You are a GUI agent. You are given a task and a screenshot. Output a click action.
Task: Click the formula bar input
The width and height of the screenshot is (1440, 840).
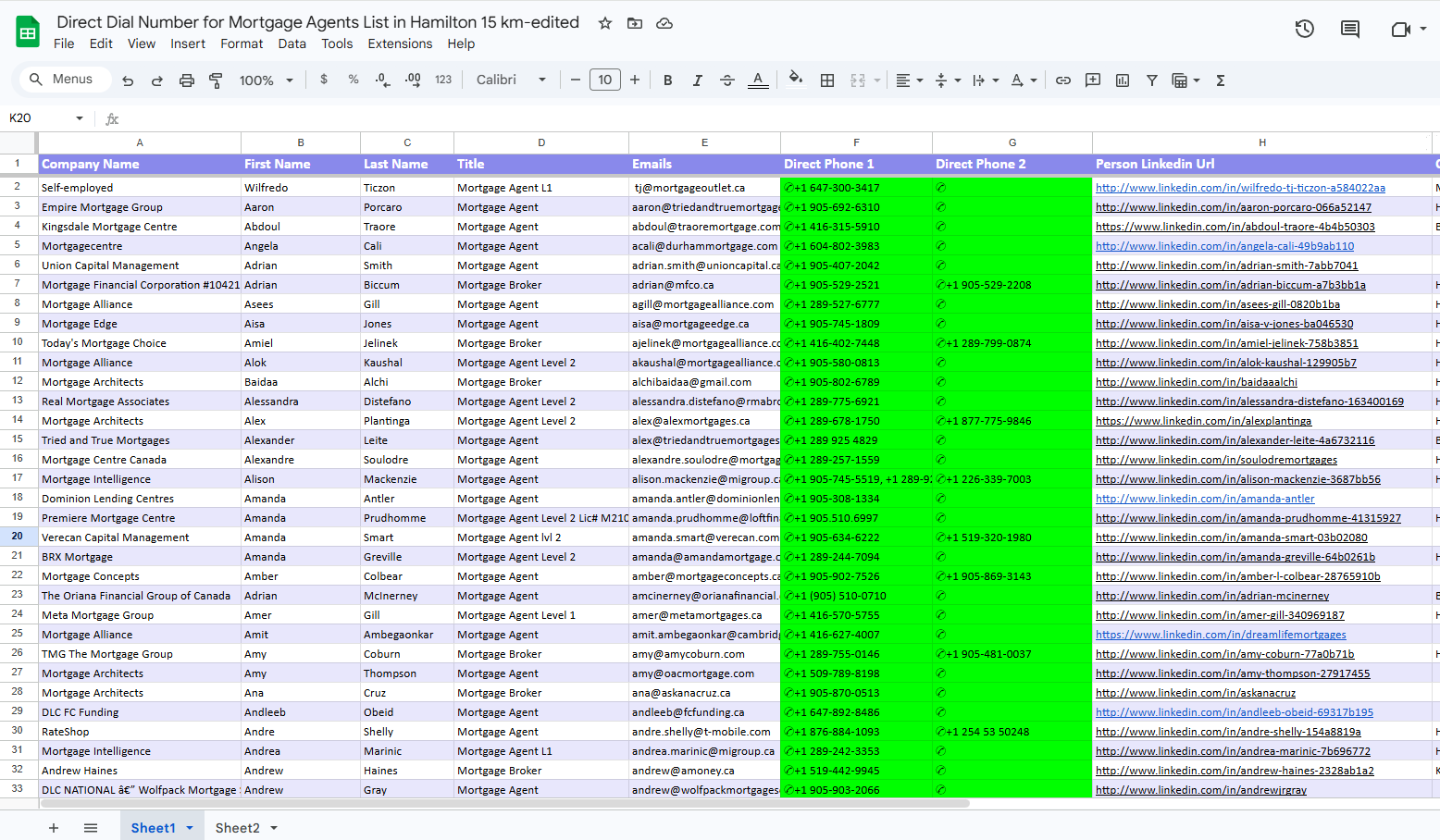pyautogui.click(x=782, y=118)
